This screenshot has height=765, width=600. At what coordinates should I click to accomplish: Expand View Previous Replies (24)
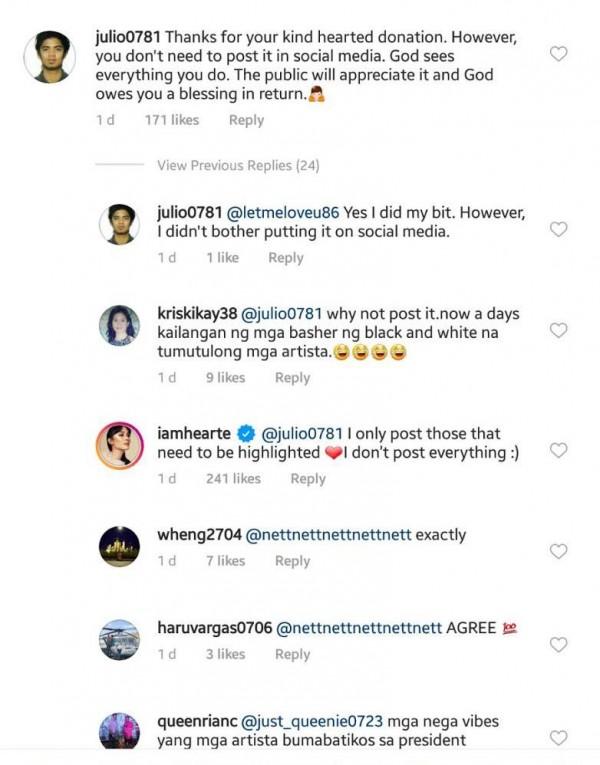238,165
